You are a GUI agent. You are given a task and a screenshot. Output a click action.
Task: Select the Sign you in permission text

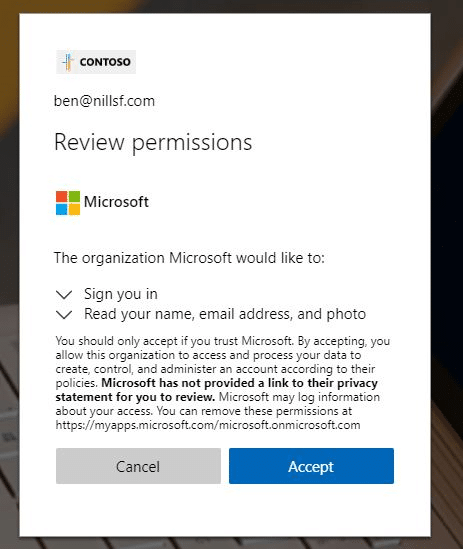tap(121, 294)
